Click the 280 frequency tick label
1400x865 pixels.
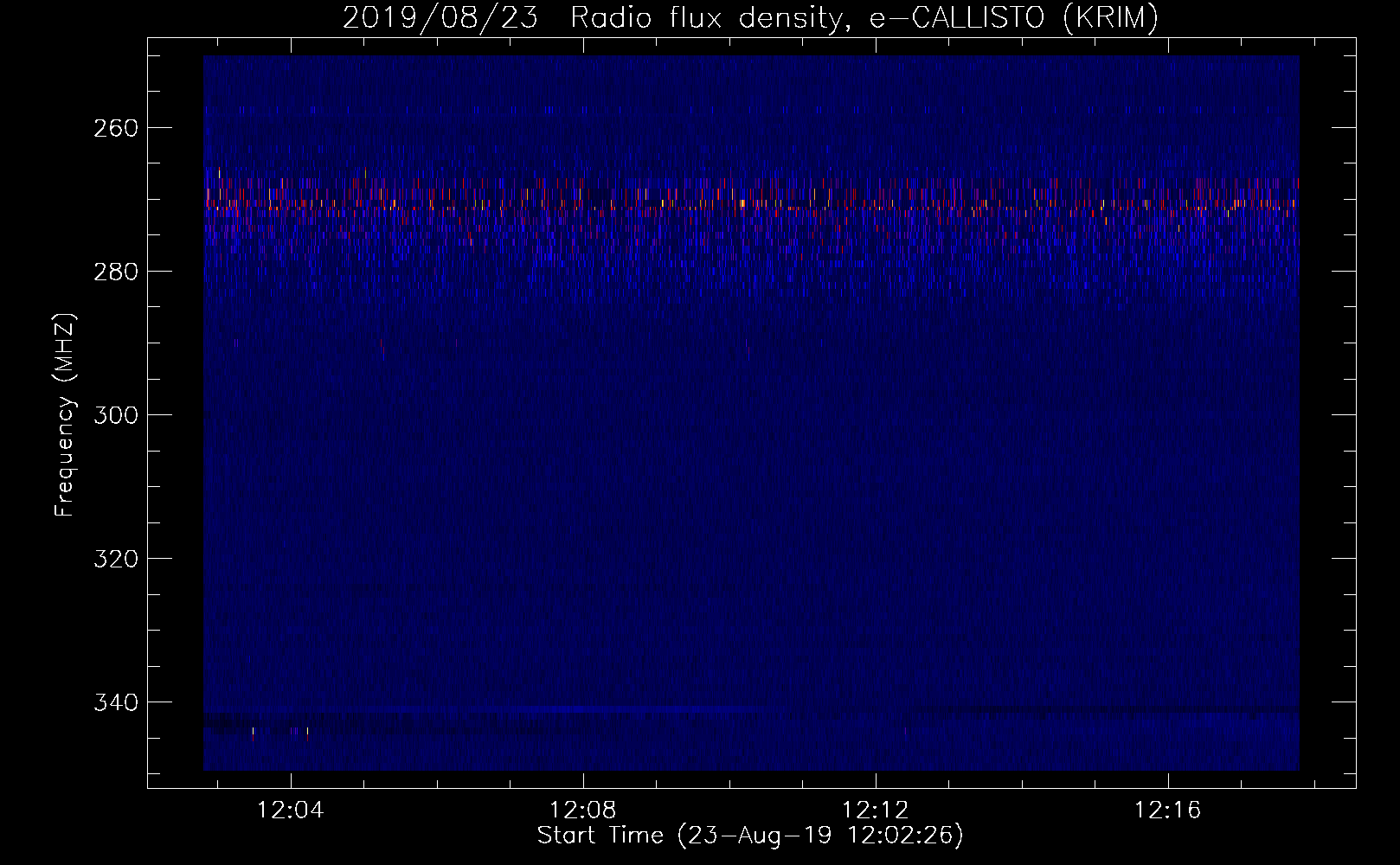pyautogui.click(x=114, y=272)
